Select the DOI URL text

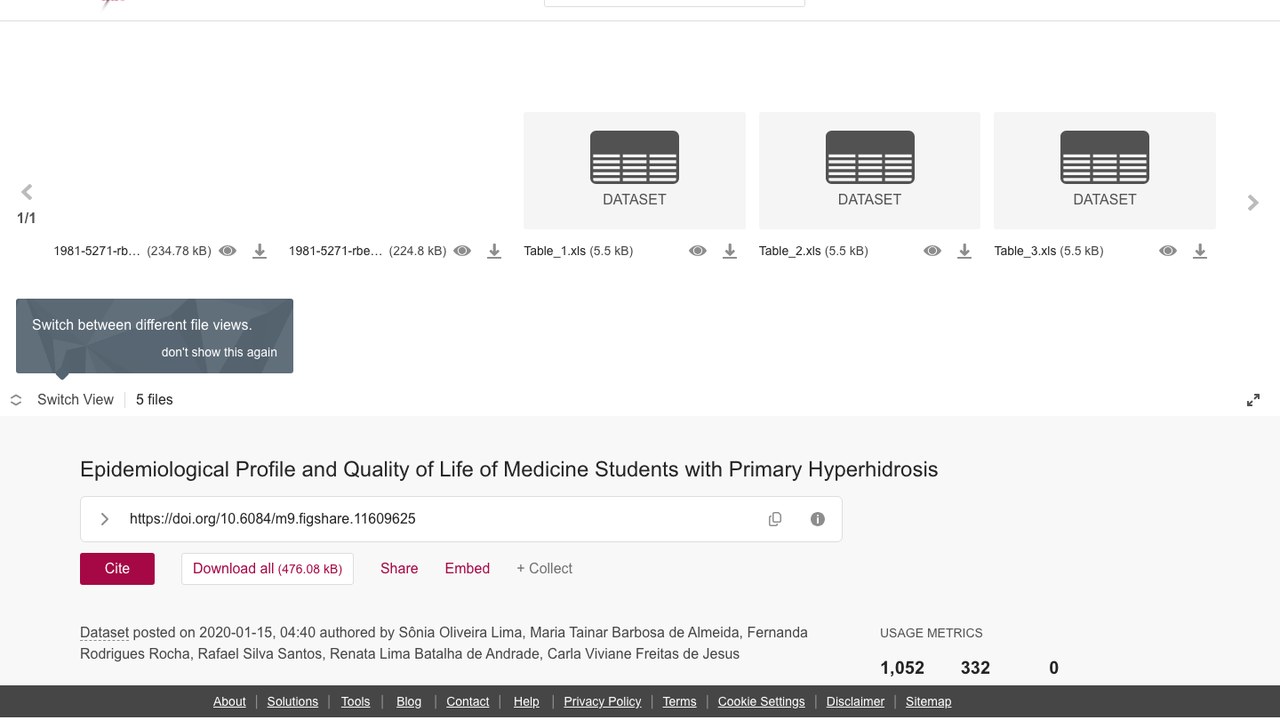coord(272,519)
